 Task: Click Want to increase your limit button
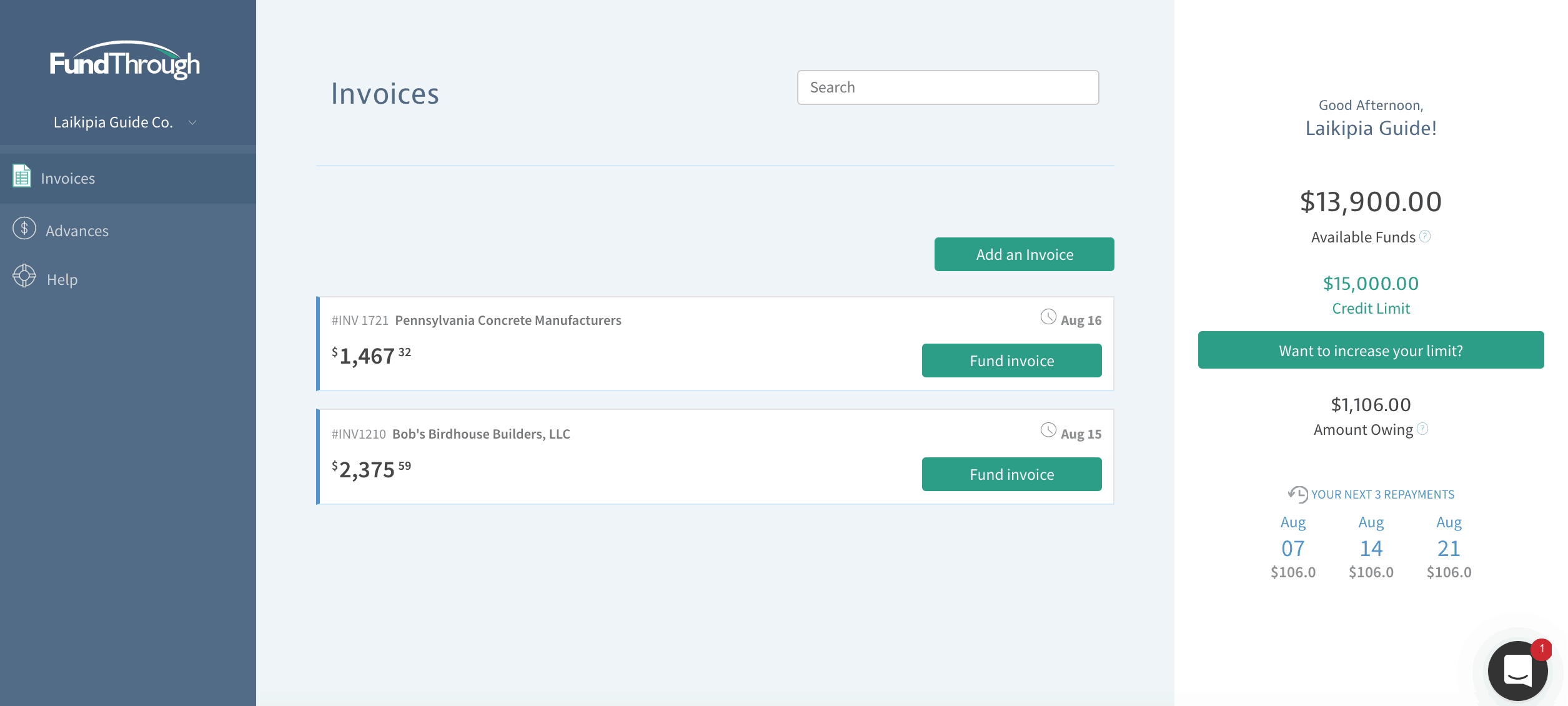click(1371, 350)
